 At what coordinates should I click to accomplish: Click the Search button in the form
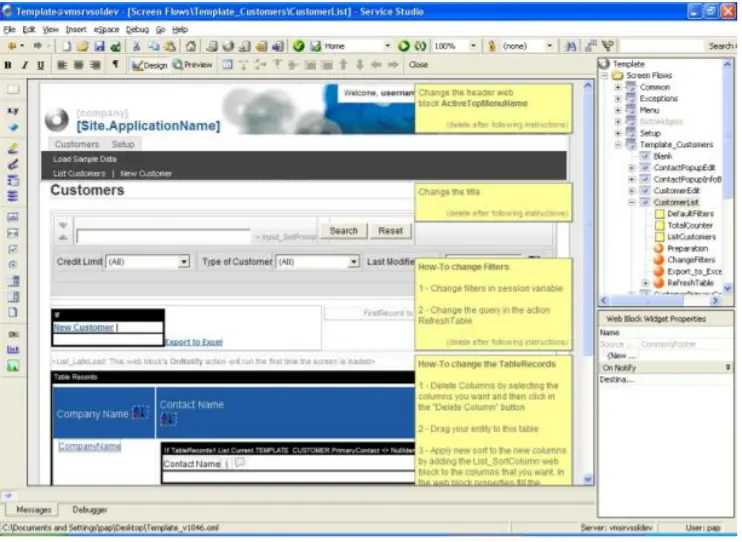click(343, 231)
